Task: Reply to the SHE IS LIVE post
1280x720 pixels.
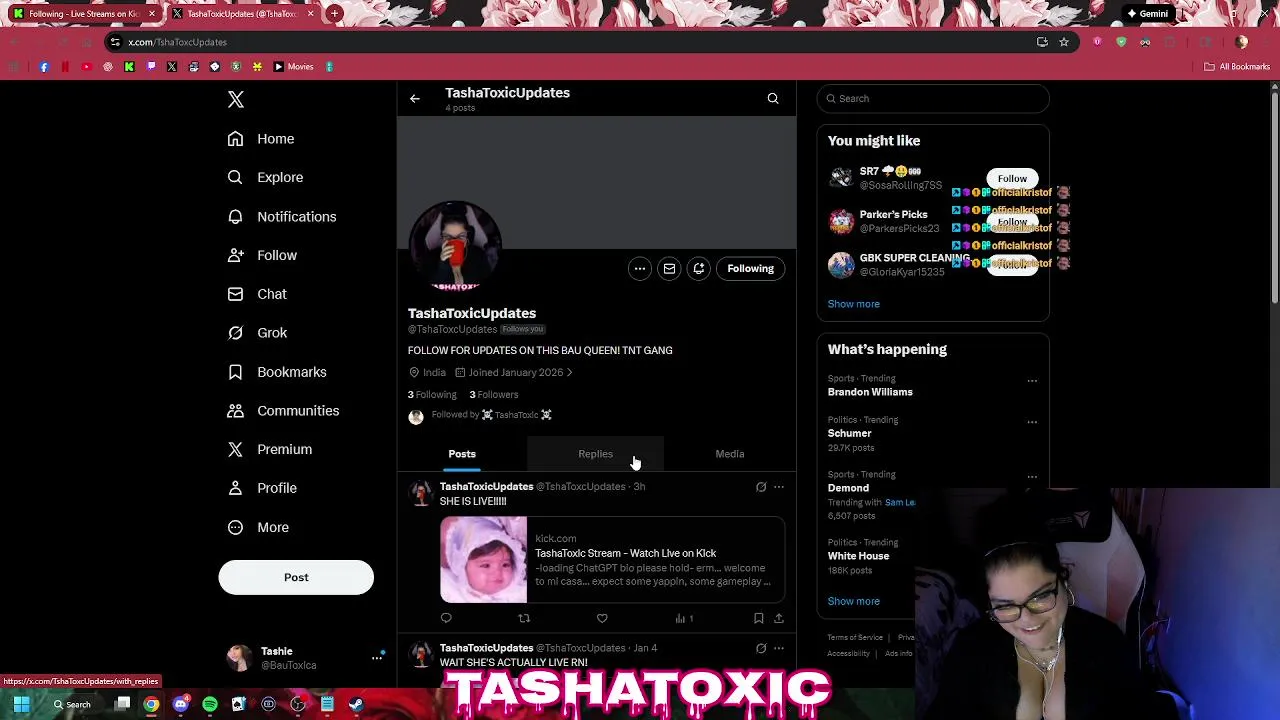Action: 446,618
